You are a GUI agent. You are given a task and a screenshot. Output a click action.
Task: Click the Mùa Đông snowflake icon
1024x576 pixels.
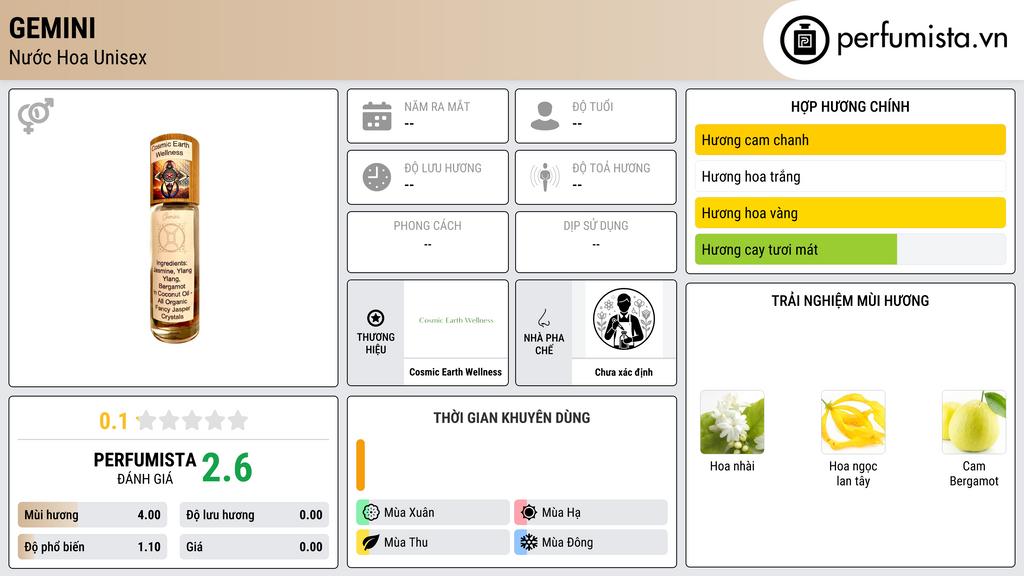tap(529, 542)
